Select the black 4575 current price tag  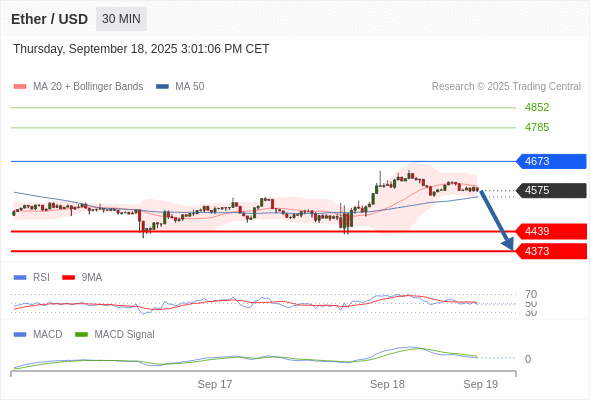point(551,190)
